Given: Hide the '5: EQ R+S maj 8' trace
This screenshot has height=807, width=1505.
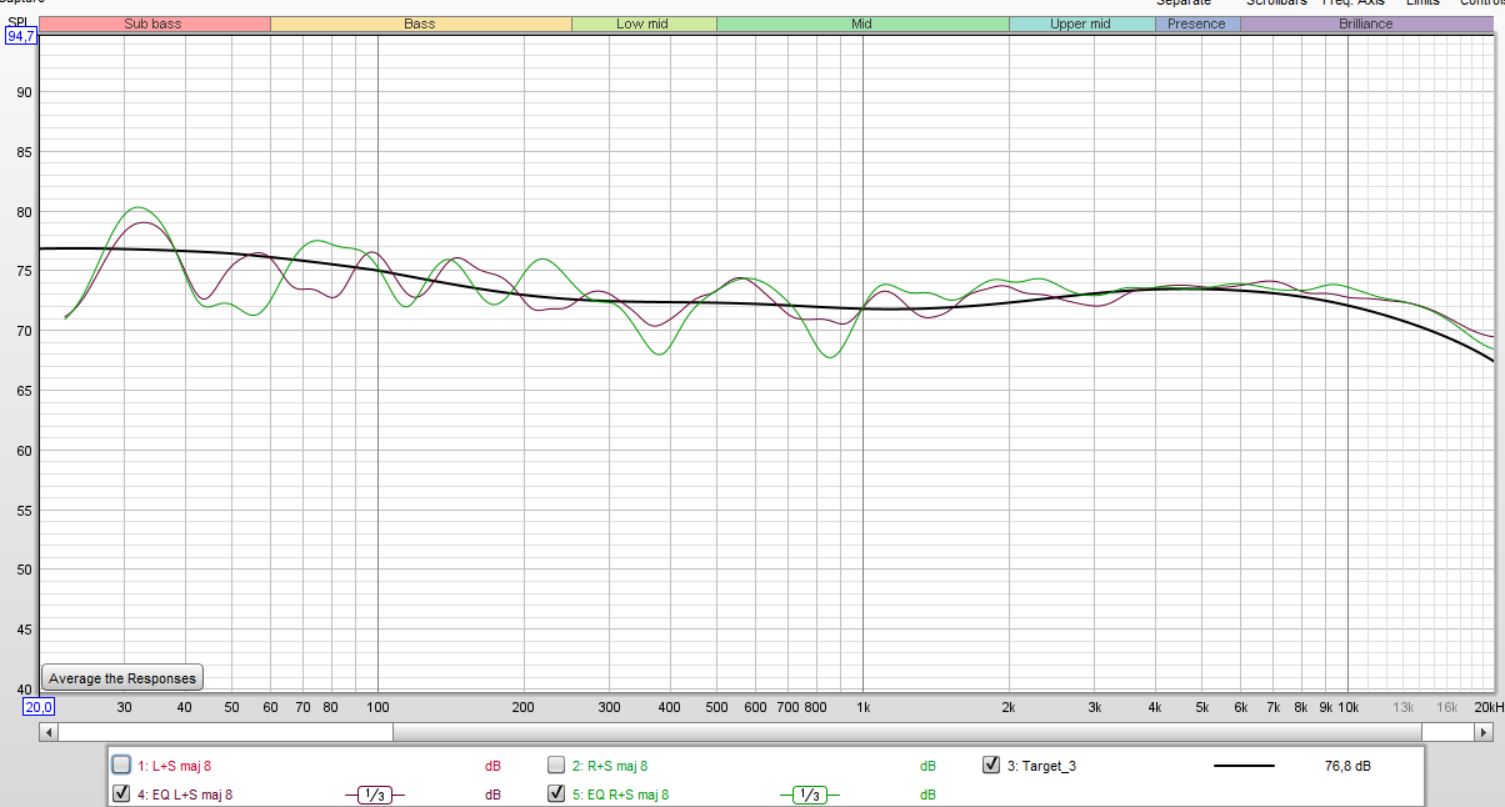Looking at the screenshot, I should [x=557, y=795].
